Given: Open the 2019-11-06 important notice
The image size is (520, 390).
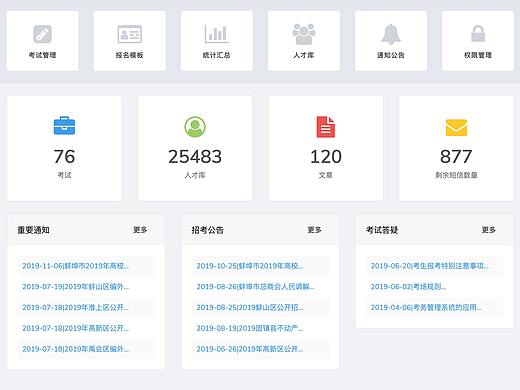Looking at the screenshot, I should (x=76, y=266).
